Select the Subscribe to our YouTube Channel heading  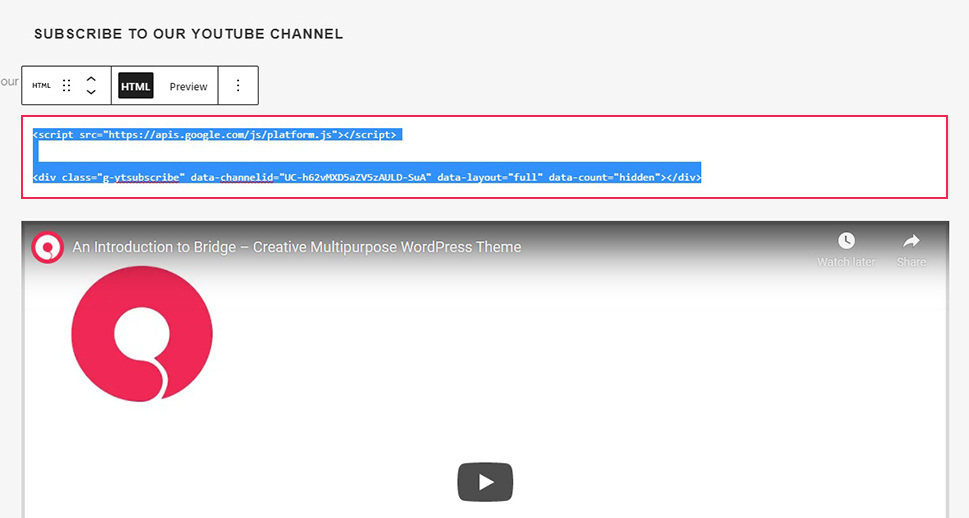point(188,34)
